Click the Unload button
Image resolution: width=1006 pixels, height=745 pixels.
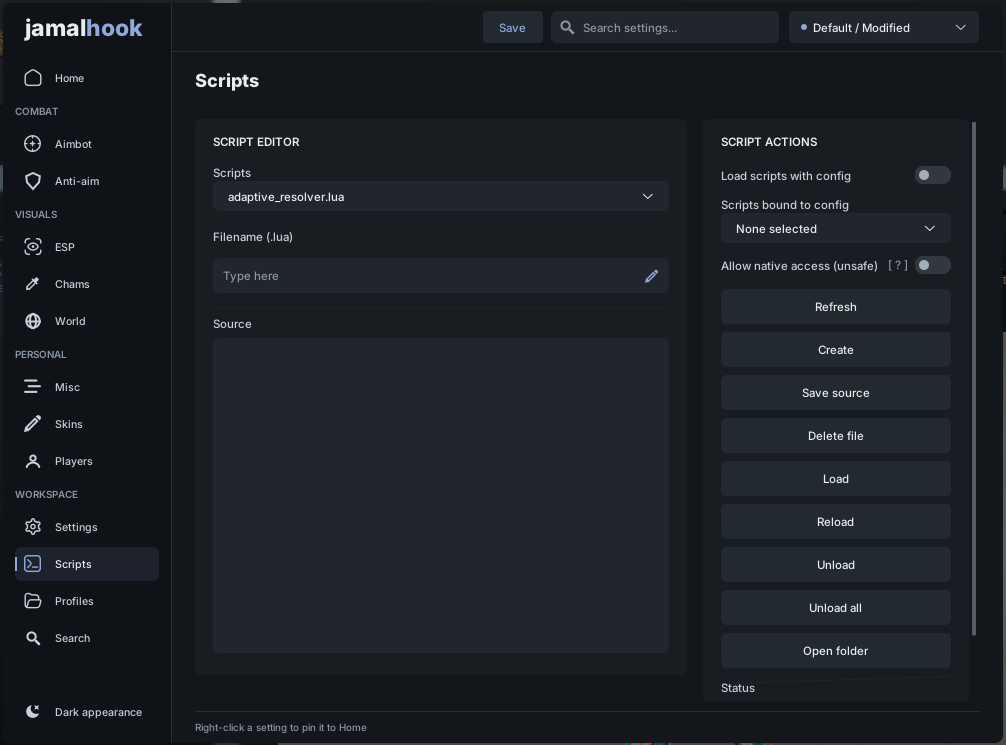(x=835, y=565)
